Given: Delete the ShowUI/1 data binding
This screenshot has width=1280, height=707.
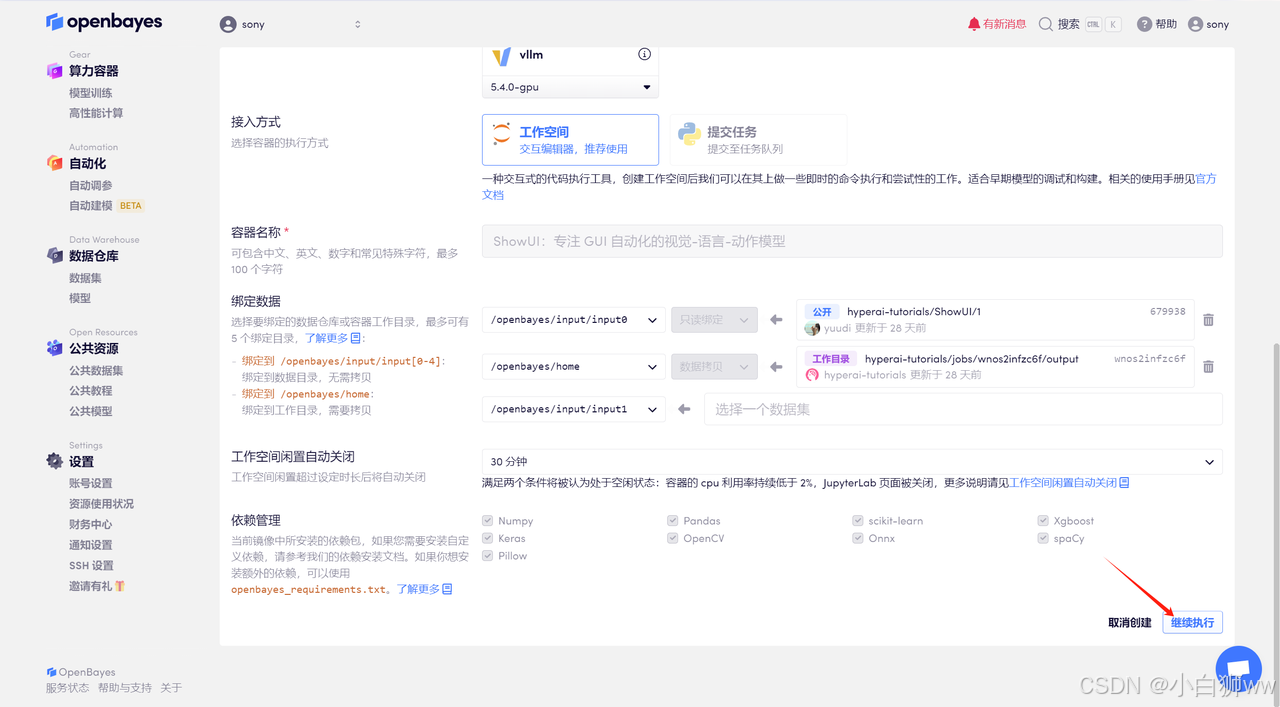Looking at the screenshot, I should click(x=1208, y=319).
